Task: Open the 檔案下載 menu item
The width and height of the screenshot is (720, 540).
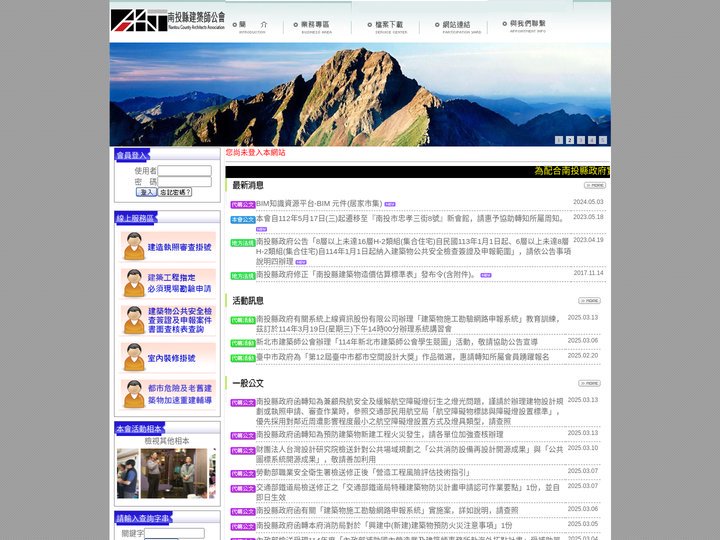Action: (x=388, y=27)
